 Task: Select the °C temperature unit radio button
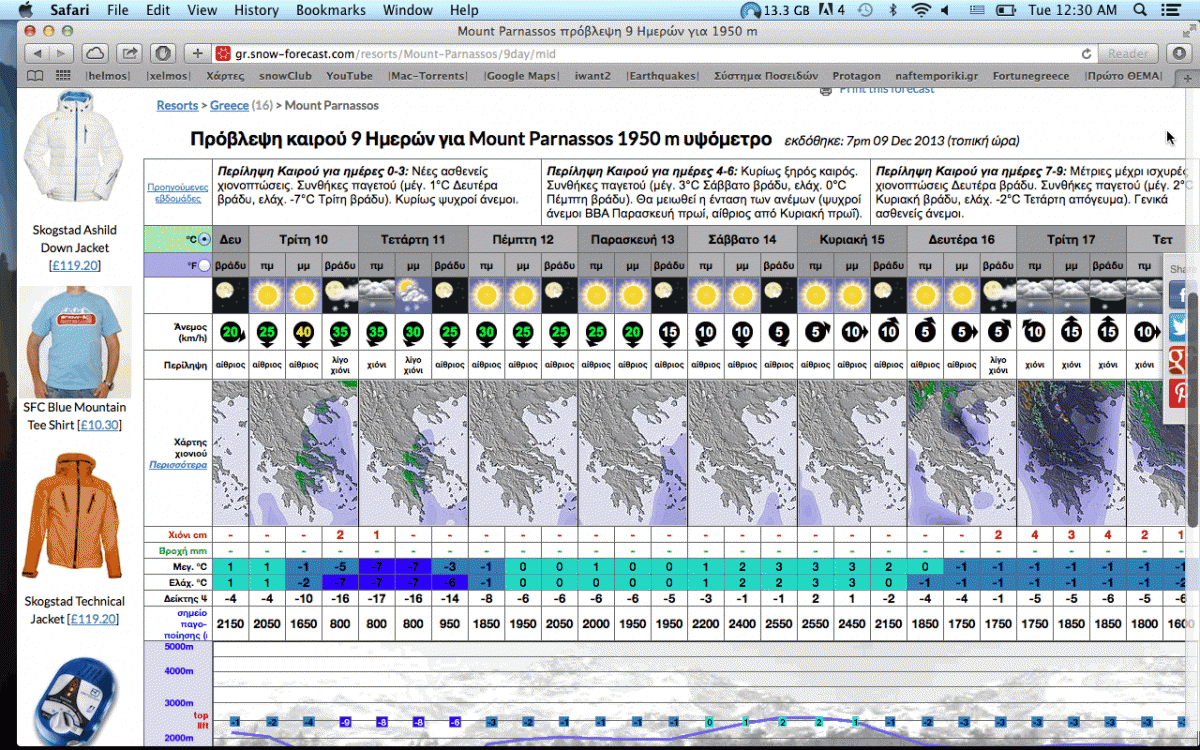(204, 240)
